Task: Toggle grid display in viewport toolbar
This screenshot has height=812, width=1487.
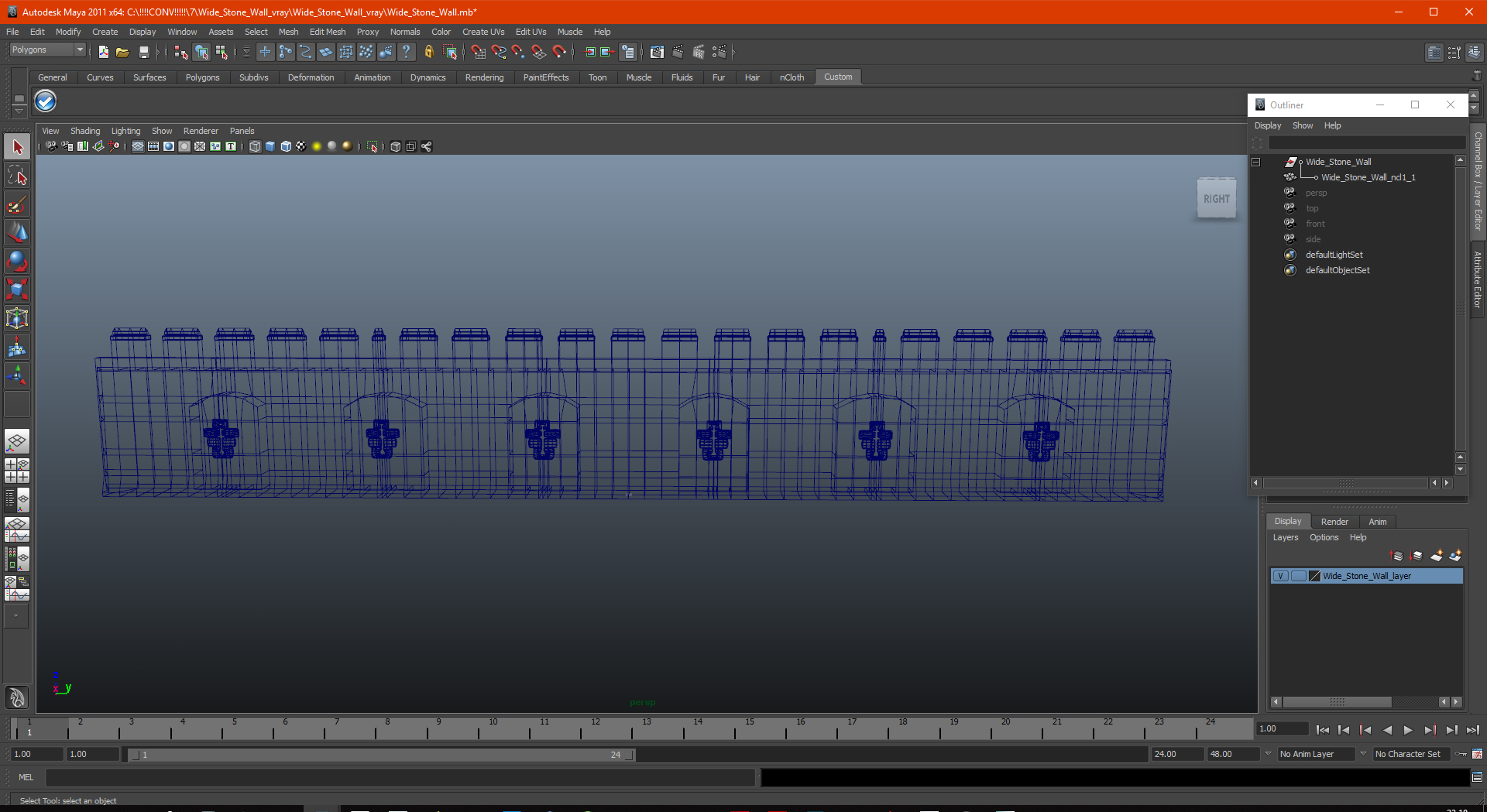Action: click(138, 146)
